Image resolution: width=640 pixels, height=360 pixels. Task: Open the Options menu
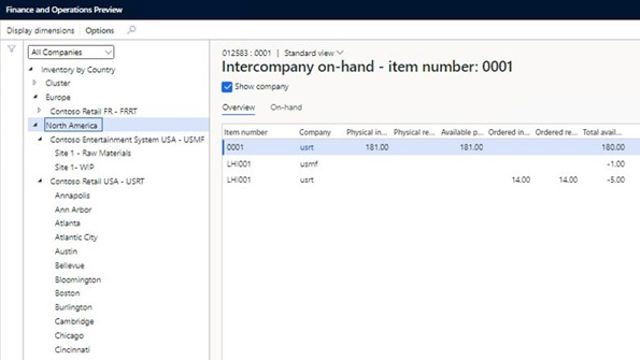click(x=100, y=31)
